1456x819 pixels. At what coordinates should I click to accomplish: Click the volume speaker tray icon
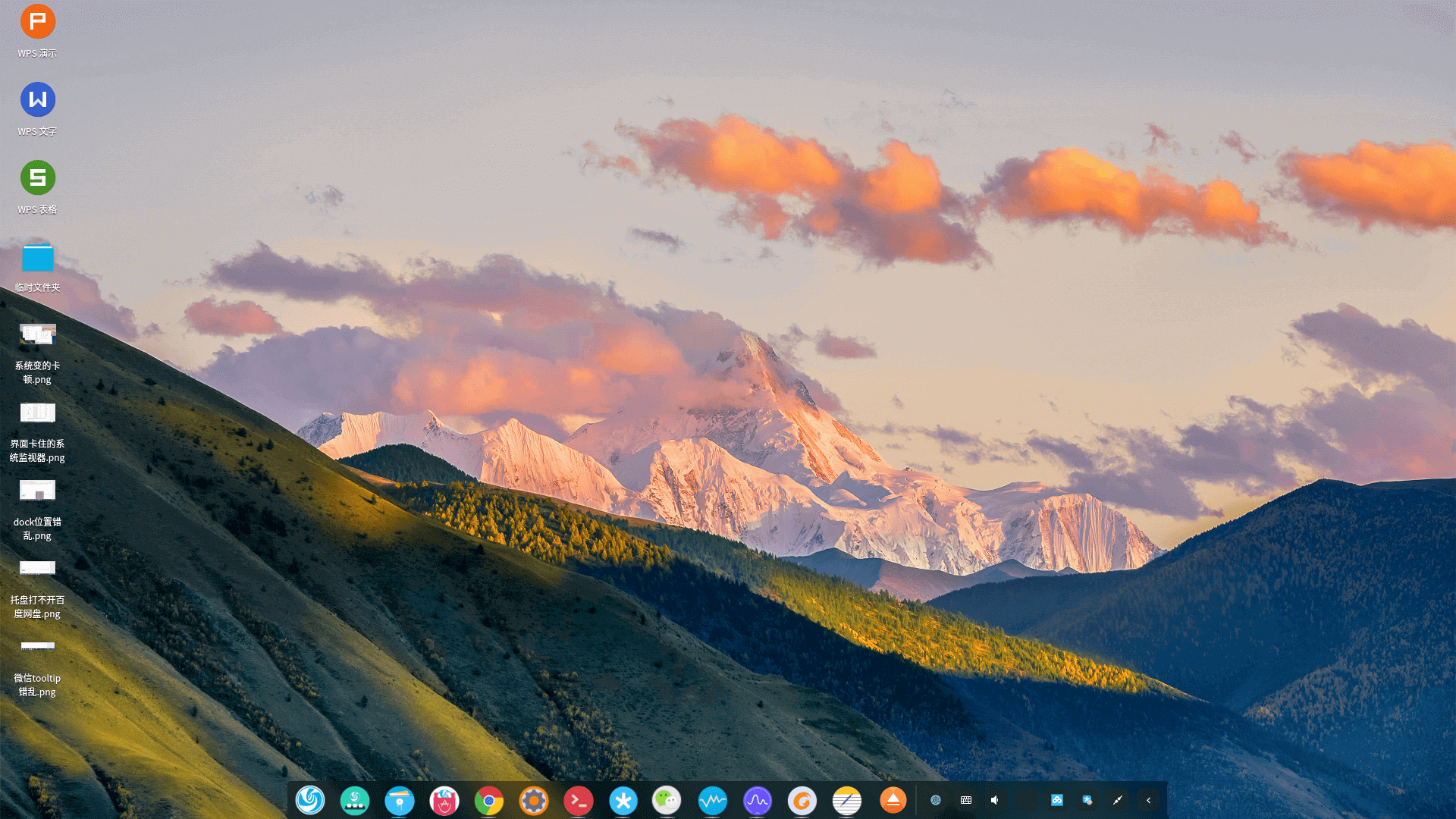pos(995,800)
